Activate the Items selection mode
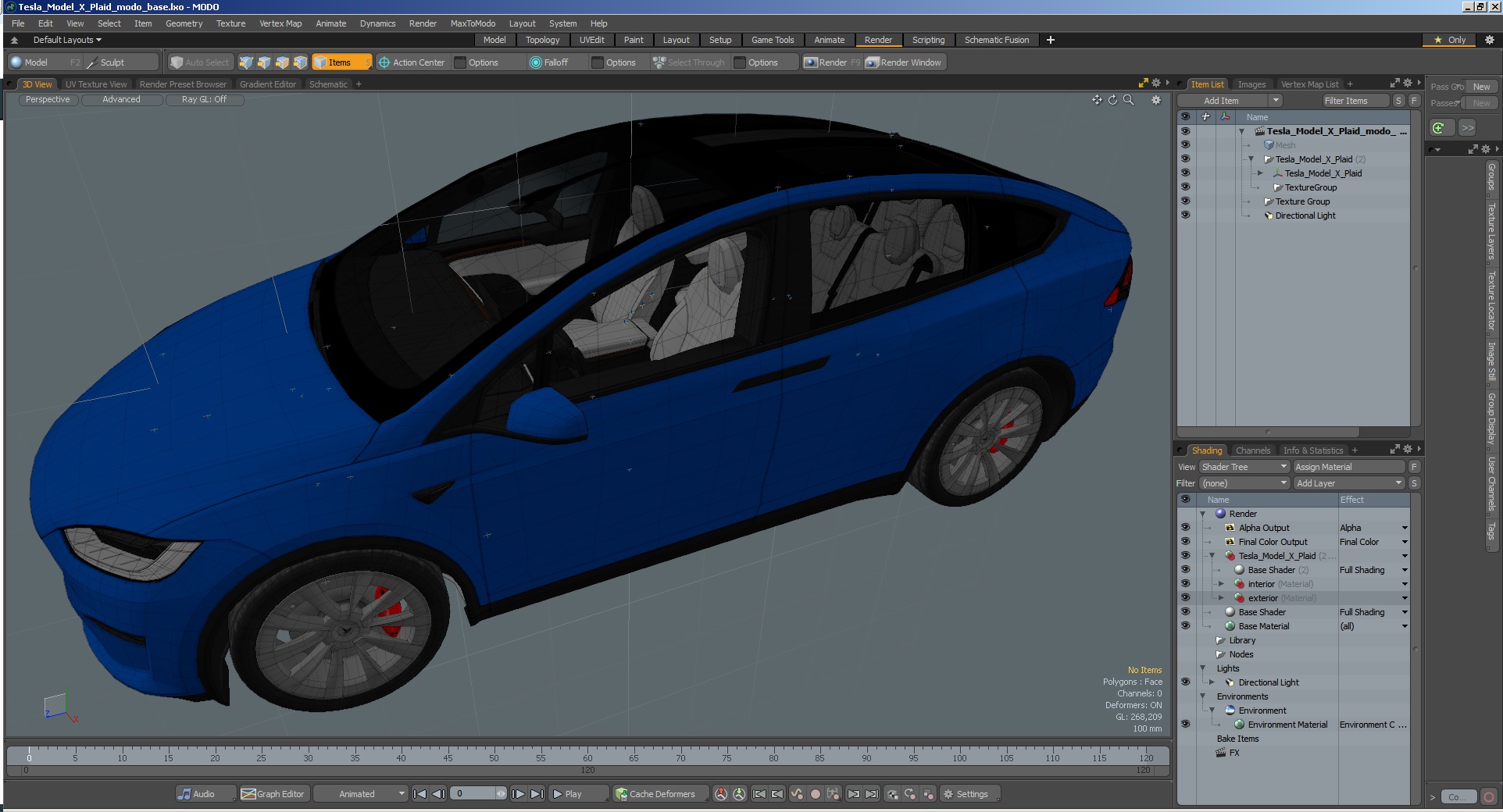1503x812 pixels. click(341, 62)
